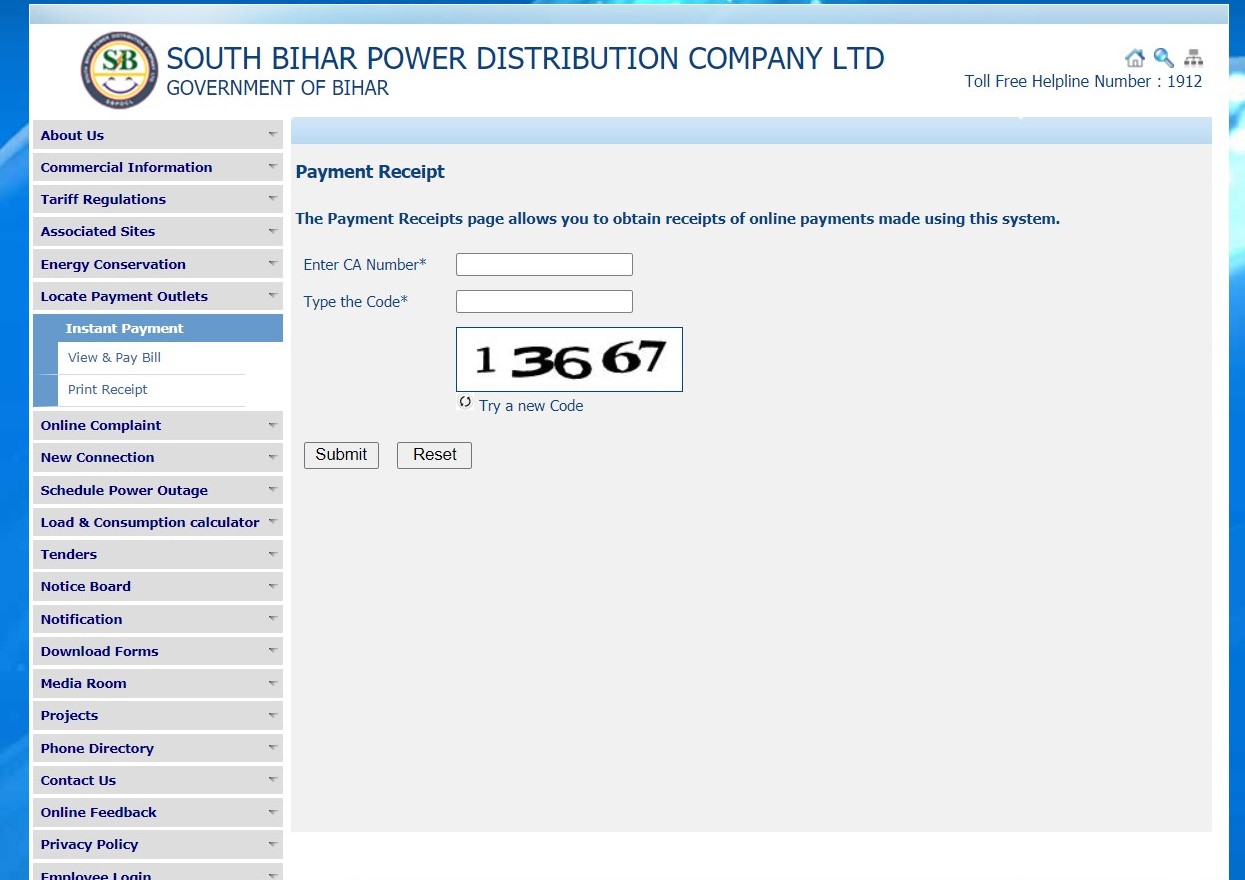Open View & Pay Bill
The image size is (1245, 880).
click(114, 357)
